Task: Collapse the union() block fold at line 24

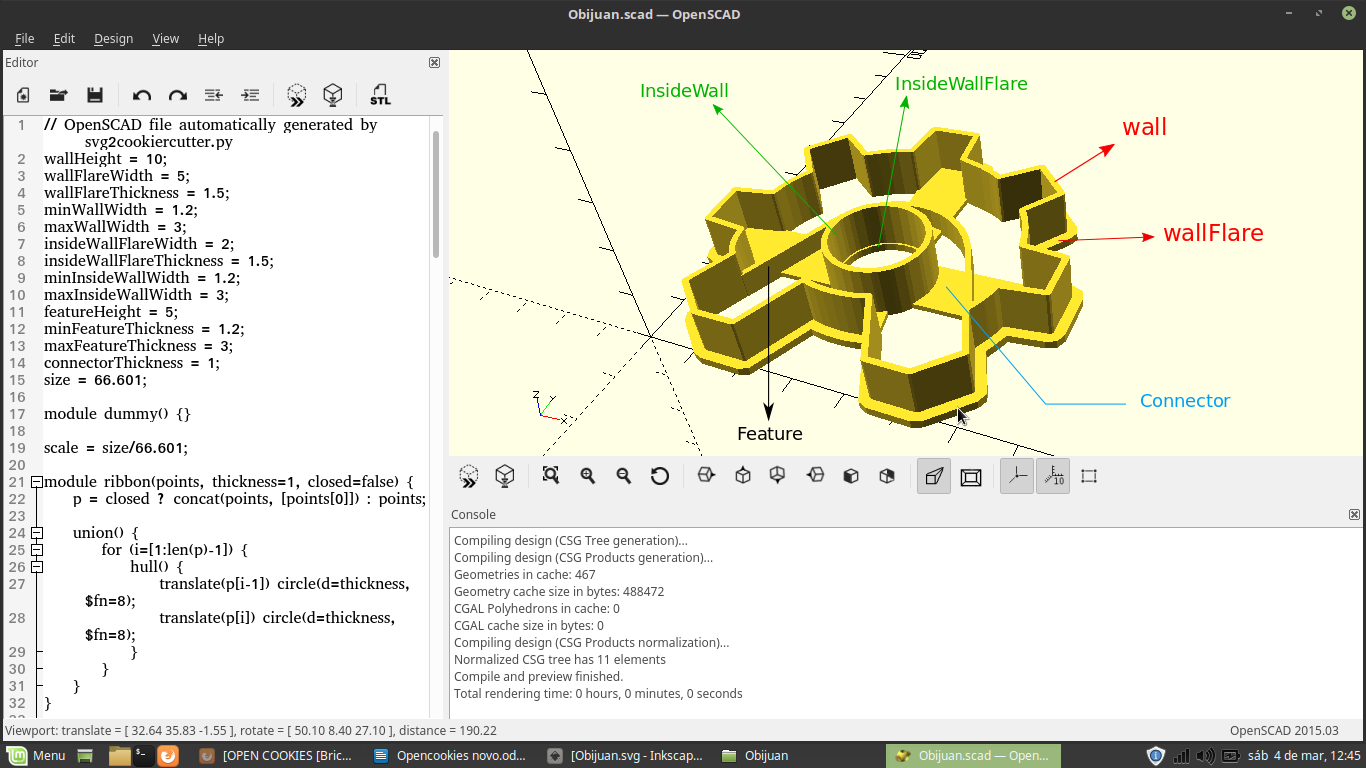Action: point(37,533)
